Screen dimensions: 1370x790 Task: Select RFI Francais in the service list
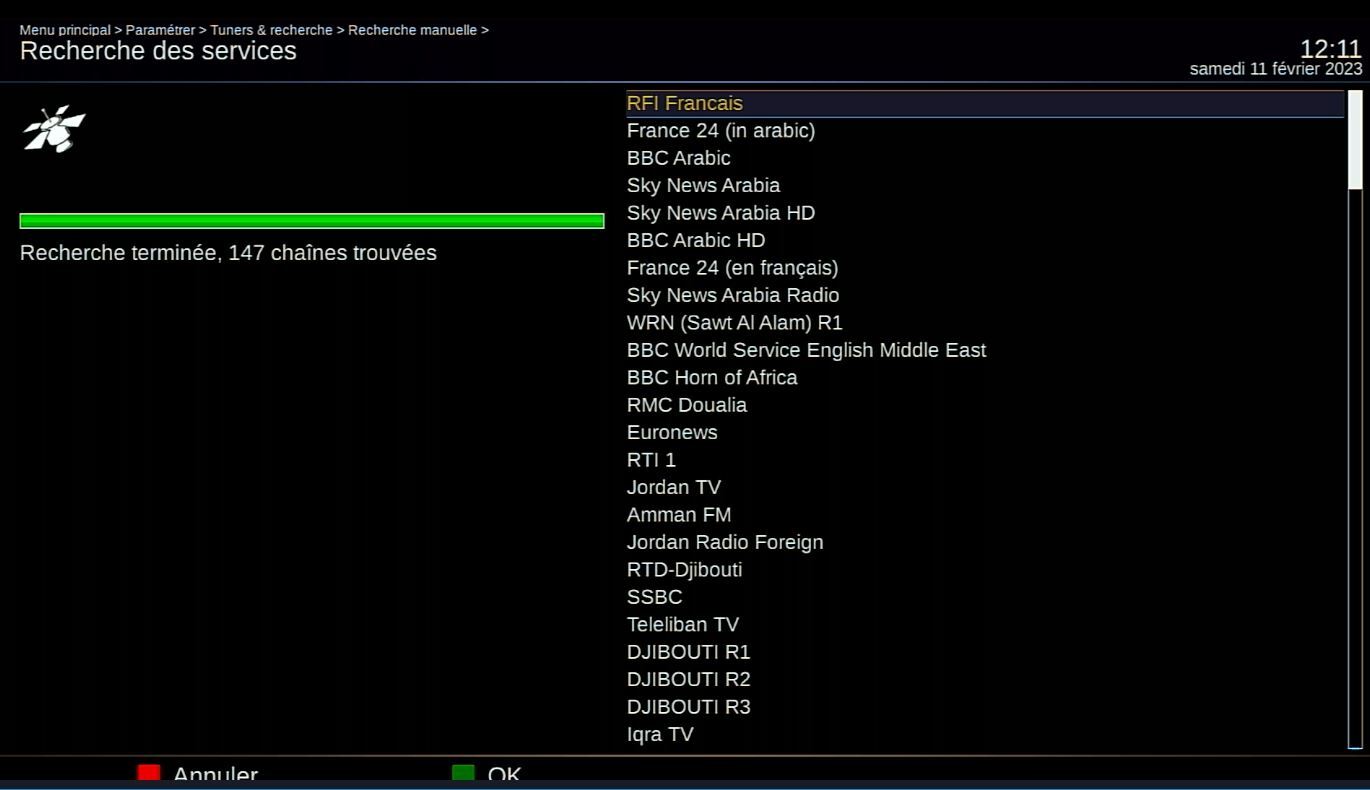point(985,104)
